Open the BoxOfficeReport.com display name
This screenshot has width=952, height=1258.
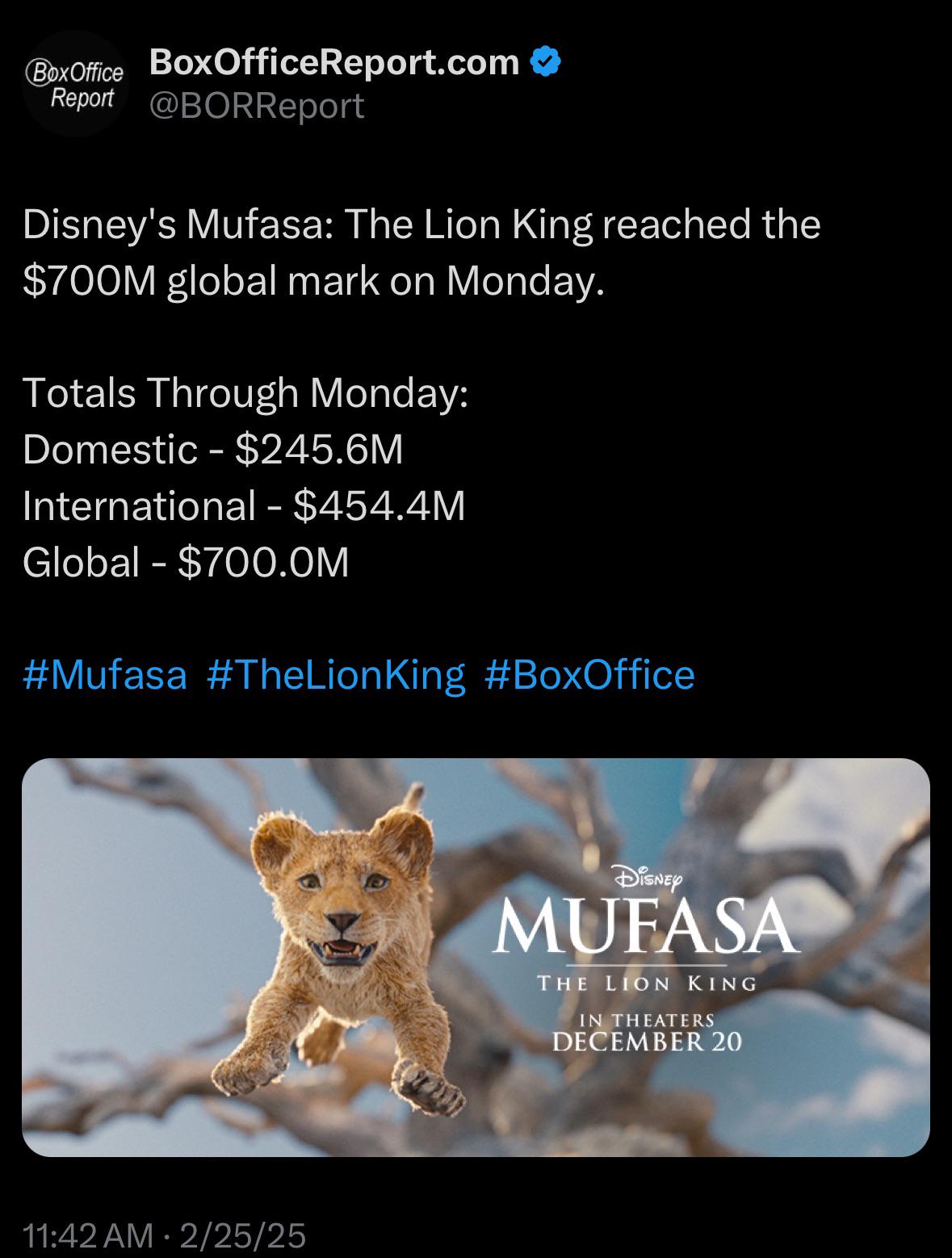[x=334, y=62]
